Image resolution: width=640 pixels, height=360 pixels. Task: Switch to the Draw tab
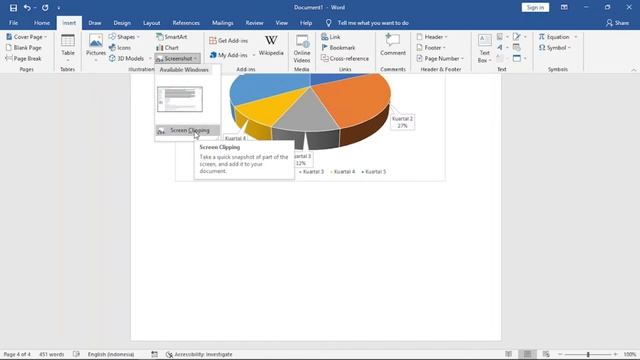point(95,23)
